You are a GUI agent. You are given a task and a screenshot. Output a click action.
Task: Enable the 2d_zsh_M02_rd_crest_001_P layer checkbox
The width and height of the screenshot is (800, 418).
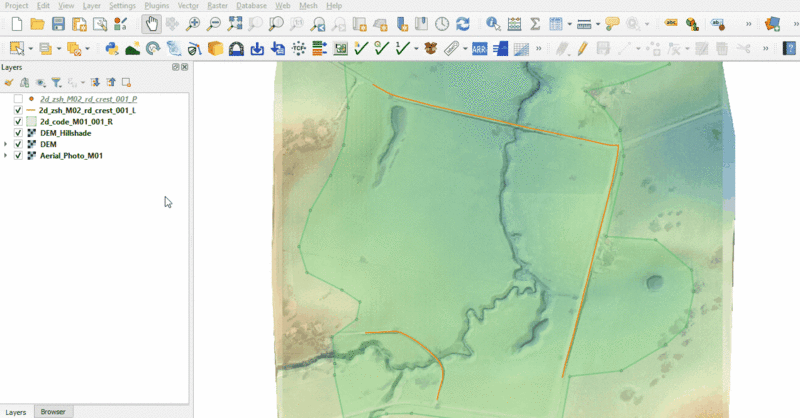[18, 100]
